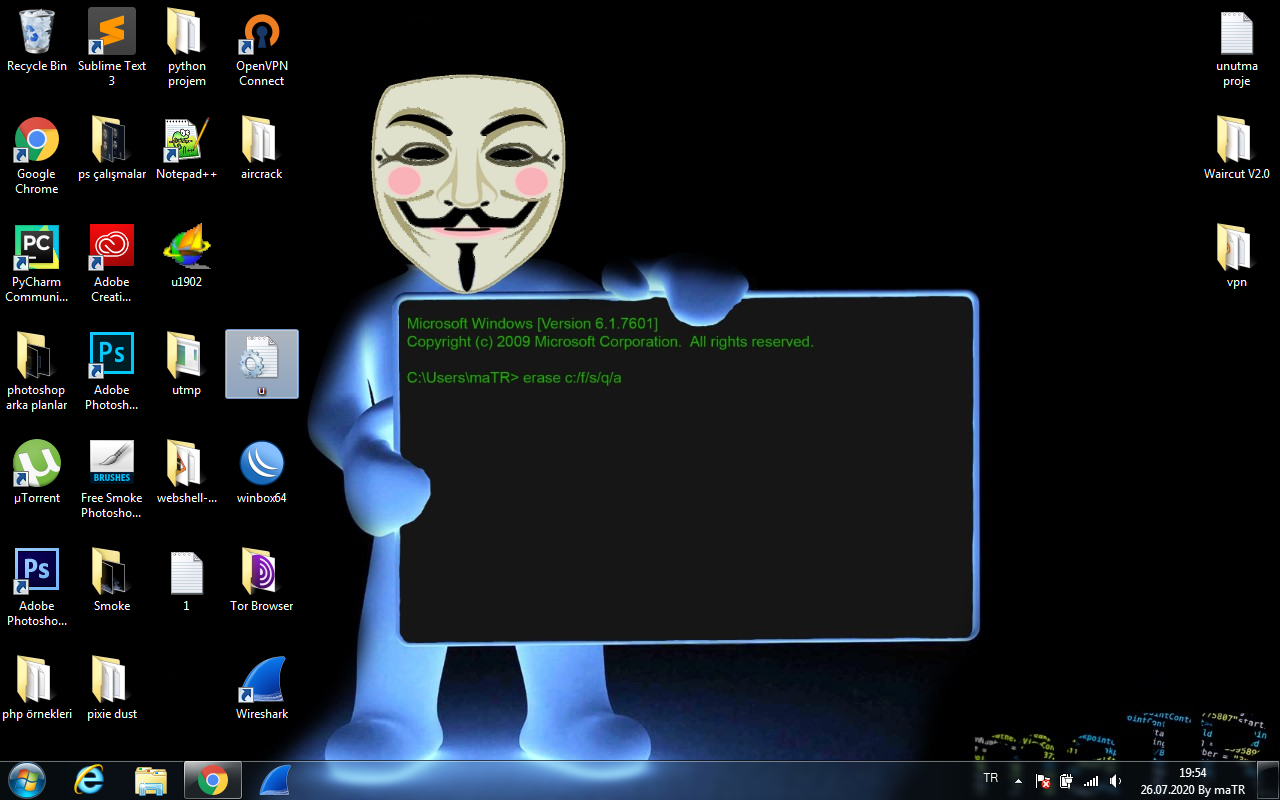Select the u1902 desktop icon

186,256
